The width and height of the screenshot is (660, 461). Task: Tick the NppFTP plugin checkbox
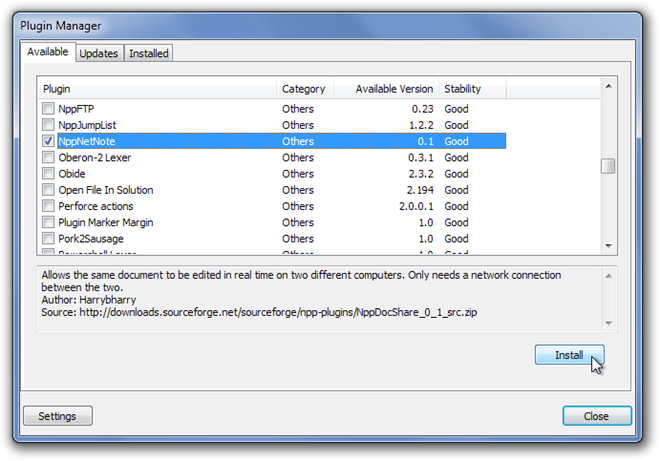click(x=48, y=109)
